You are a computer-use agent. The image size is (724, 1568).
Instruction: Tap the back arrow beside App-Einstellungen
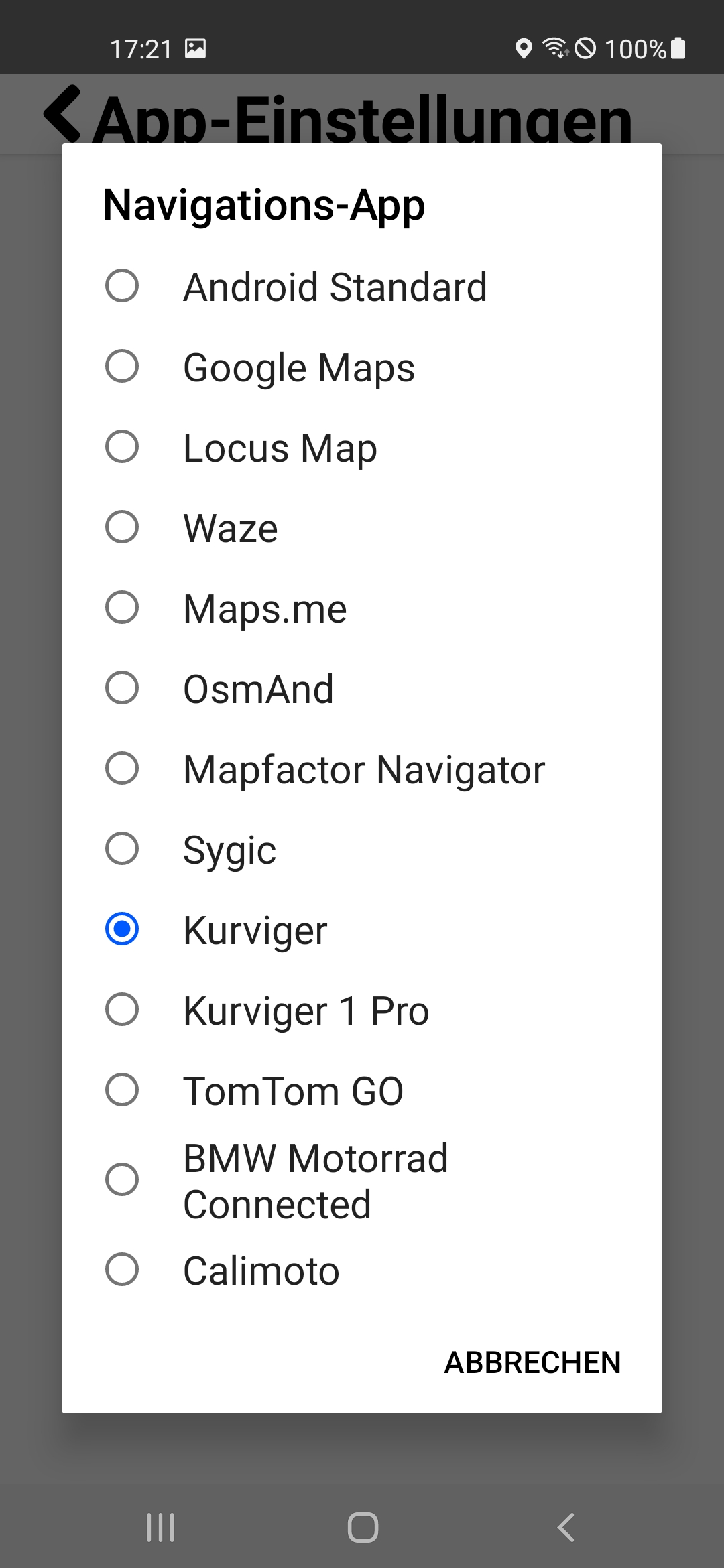[x=62, y=114]
